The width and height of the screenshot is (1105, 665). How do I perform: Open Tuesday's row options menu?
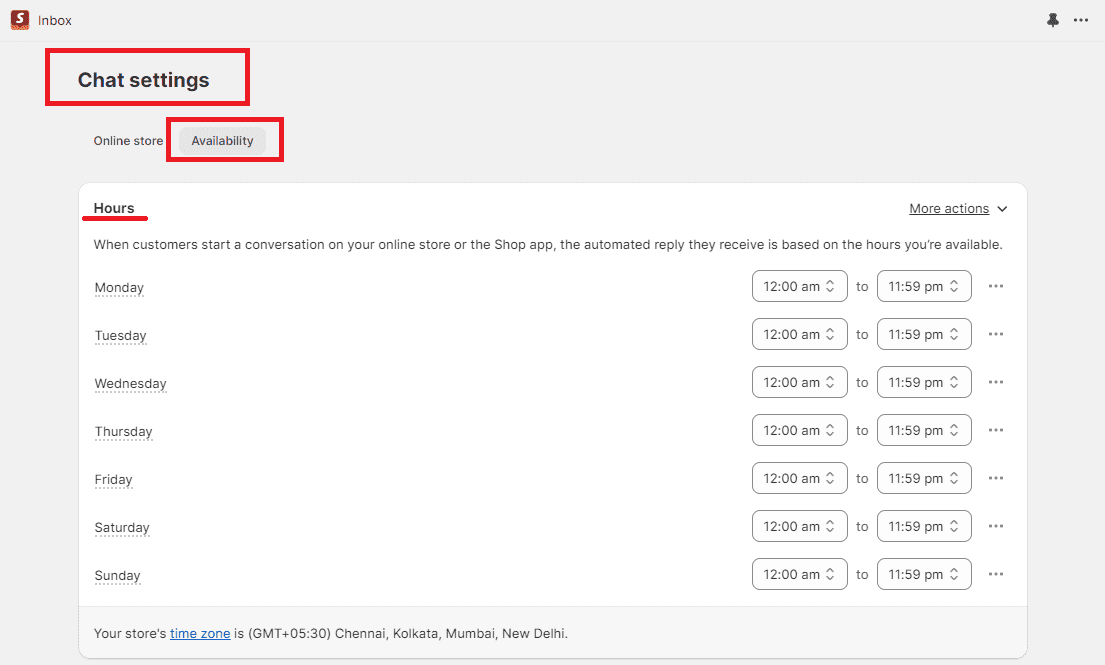pos(995,334)
